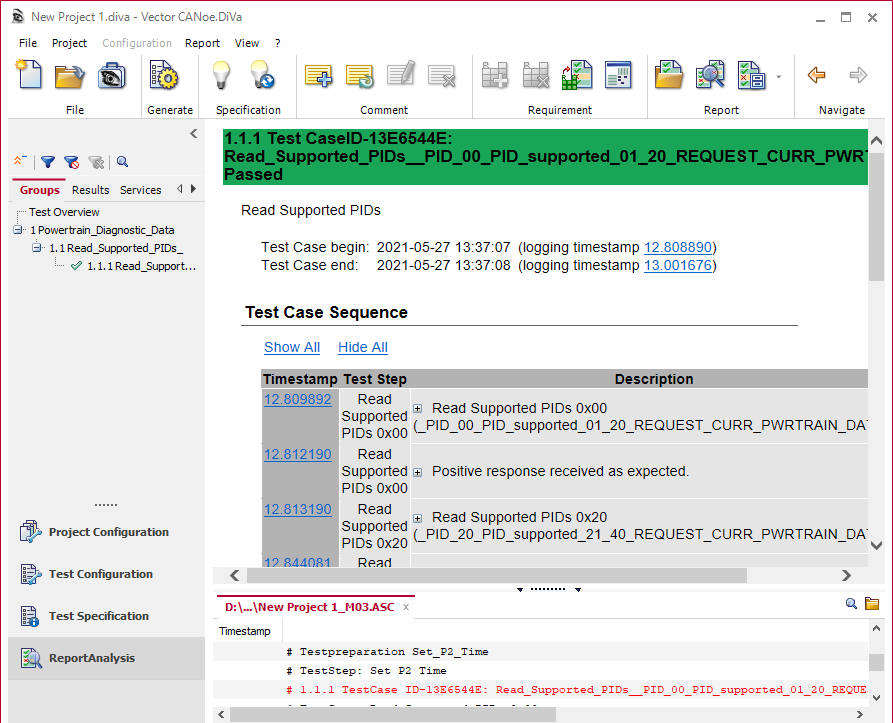Expand Read Supported PIDs 0x00 description
Viewport: 893px width, 723px height.
tap(417, 409)
